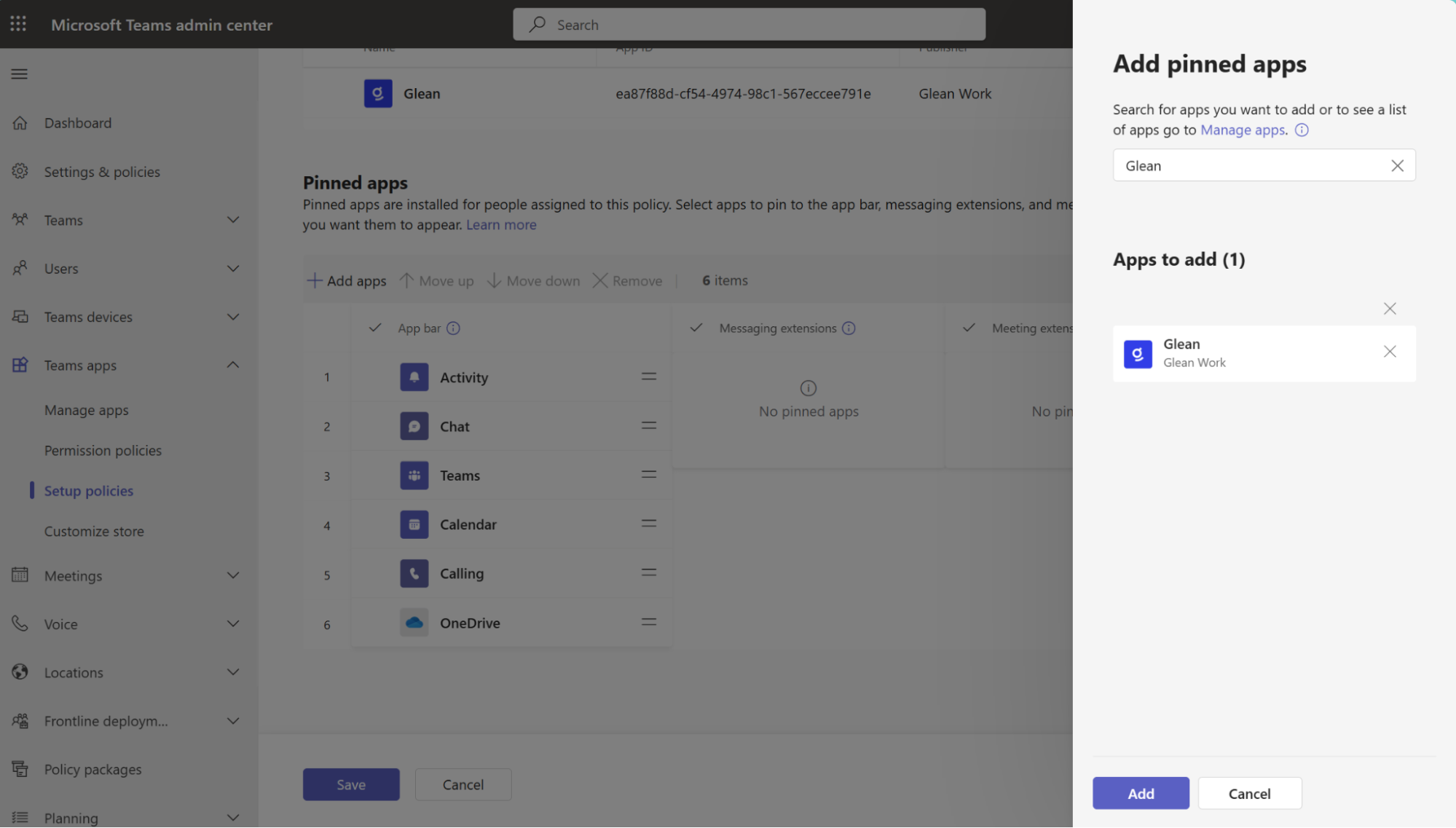Click the Glean app search field
The image size is (1456, 828).
1264,165
